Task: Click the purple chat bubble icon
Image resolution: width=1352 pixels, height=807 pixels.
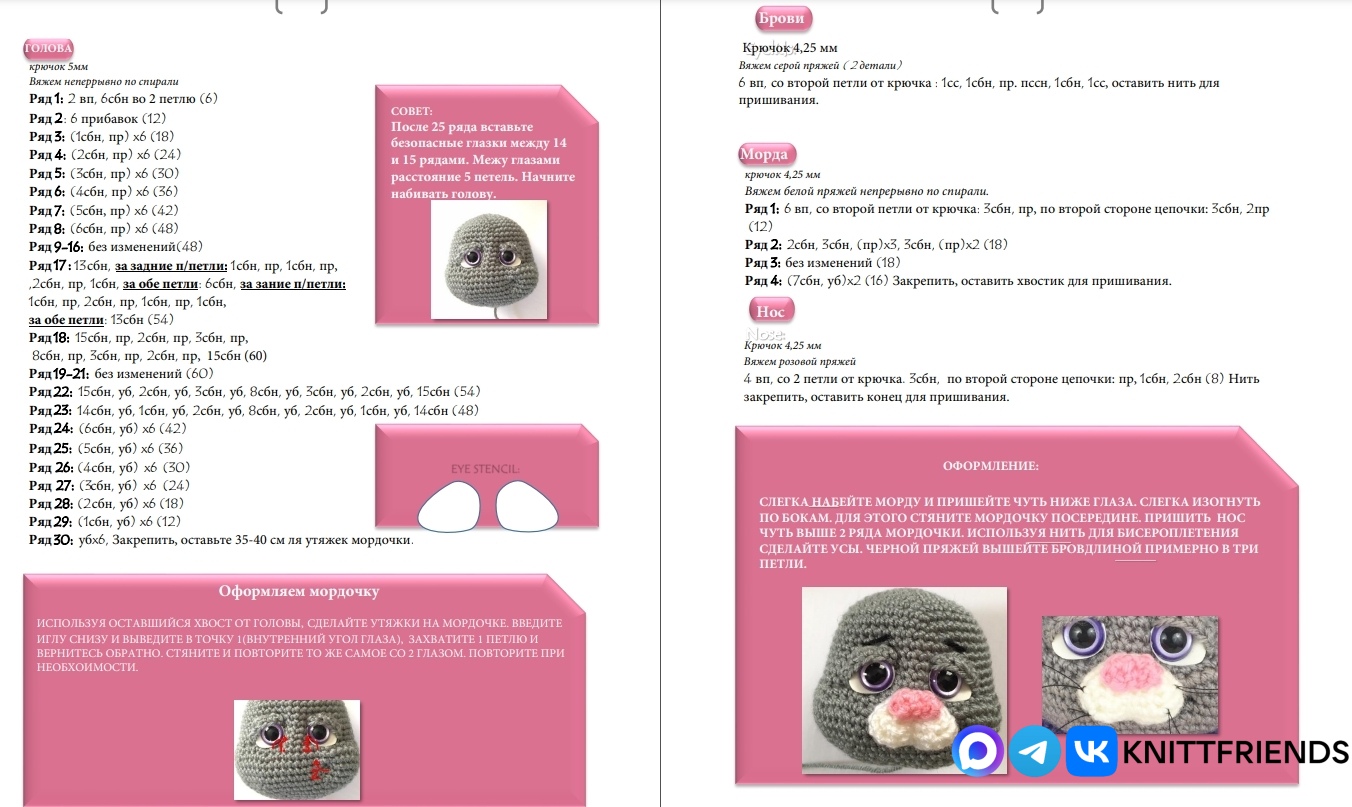Action: [978, 752]
